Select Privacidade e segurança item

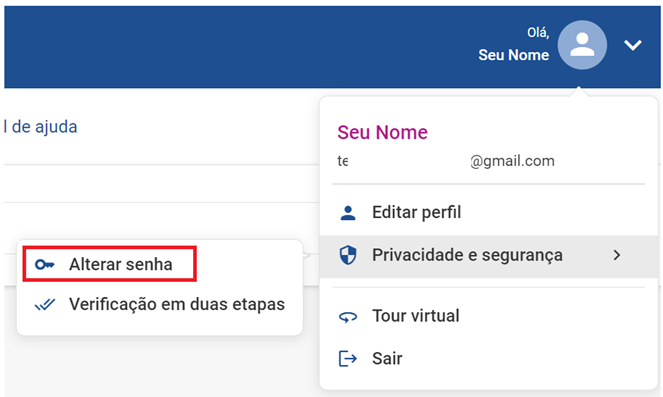(488, 256)
